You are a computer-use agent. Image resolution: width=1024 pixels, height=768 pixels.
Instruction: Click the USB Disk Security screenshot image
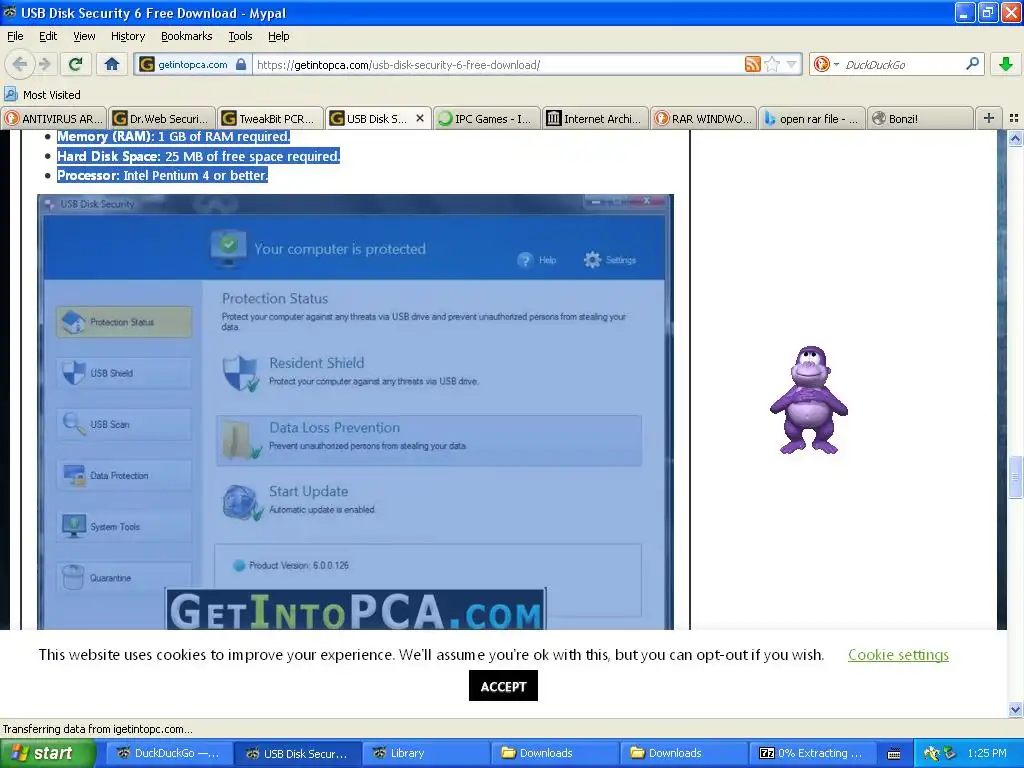click(355, 412)
